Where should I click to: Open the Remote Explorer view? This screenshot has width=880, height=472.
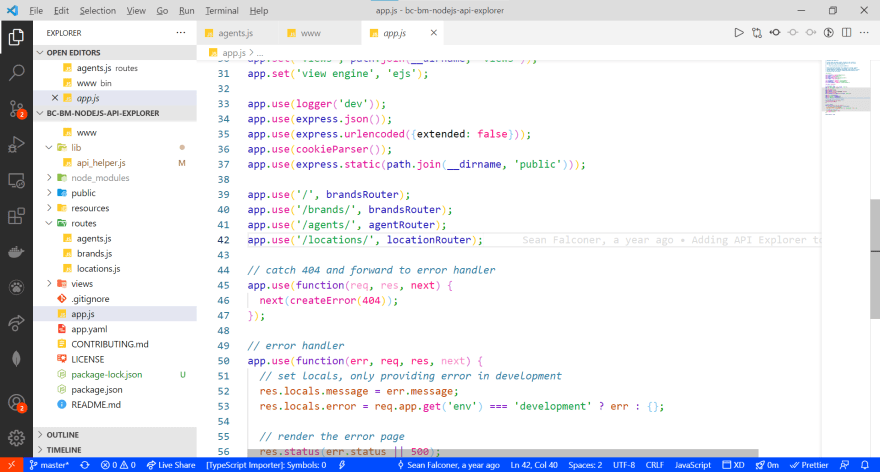(16, 181)
